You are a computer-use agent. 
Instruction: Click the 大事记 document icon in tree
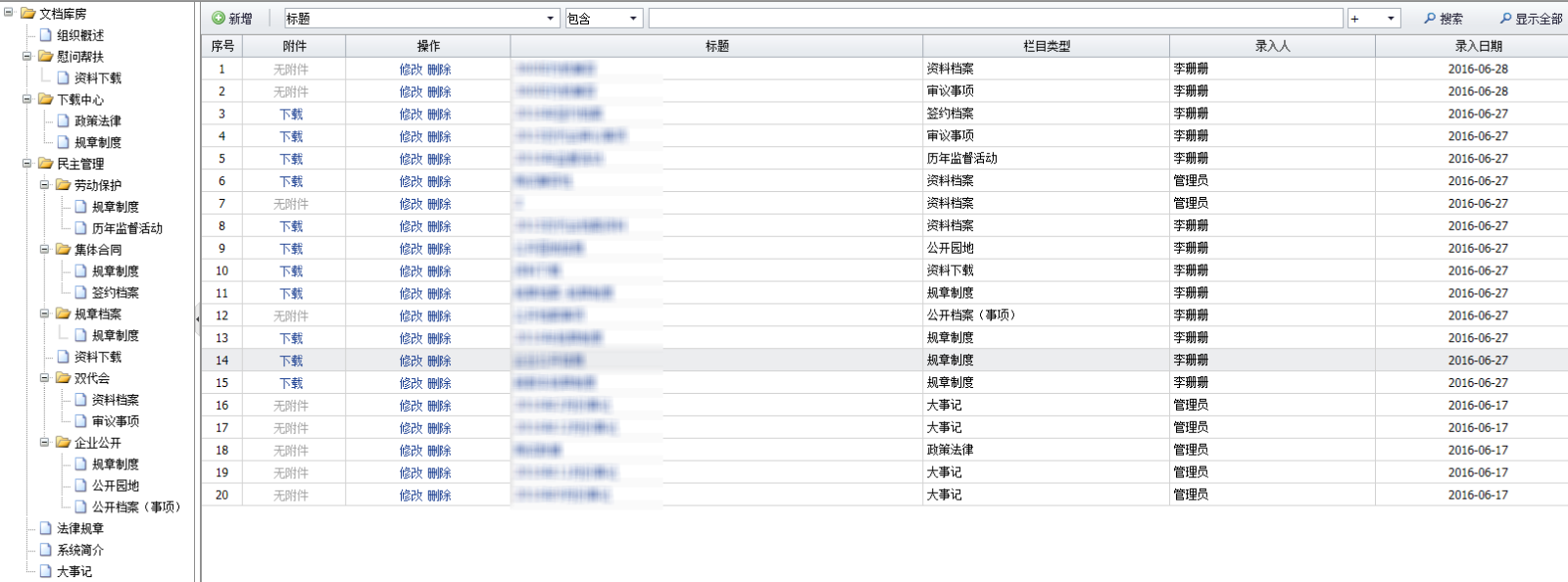[45, 571]
